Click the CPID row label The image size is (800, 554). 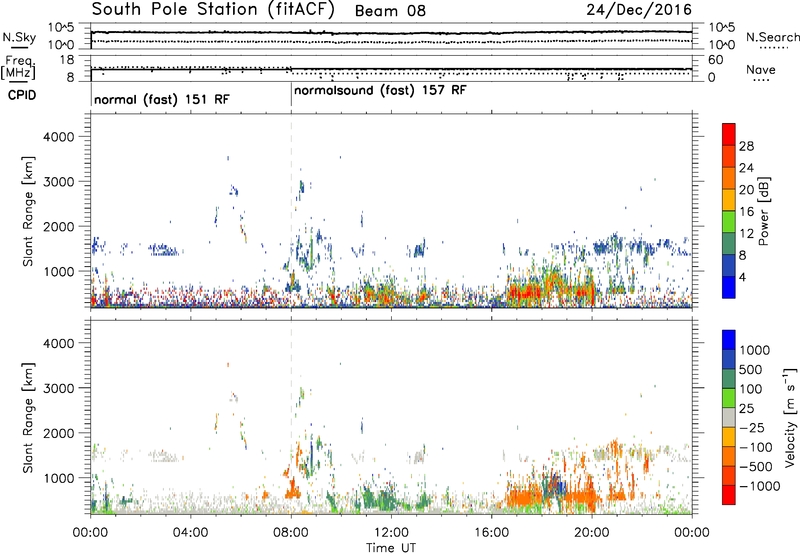coord(22,95)
